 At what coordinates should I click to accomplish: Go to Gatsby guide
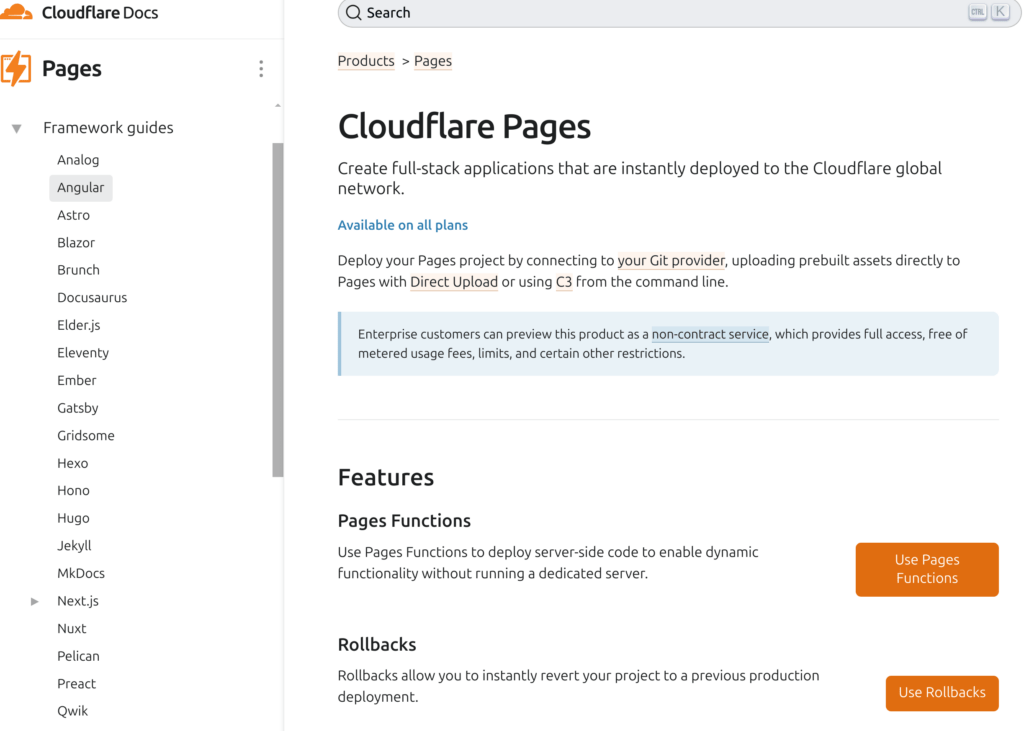tap(78, 408)
